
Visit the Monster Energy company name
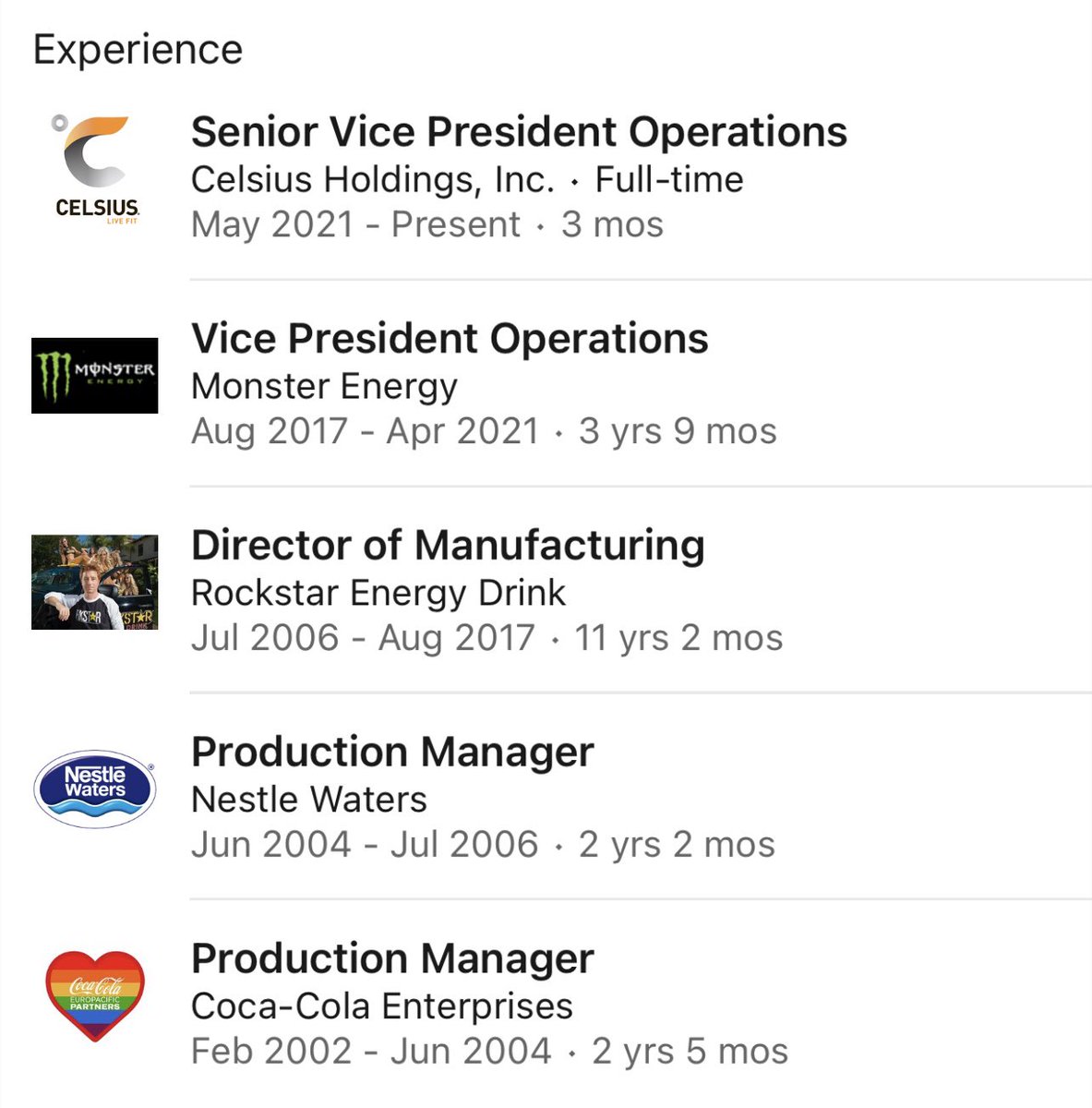(x=324, y=387)
